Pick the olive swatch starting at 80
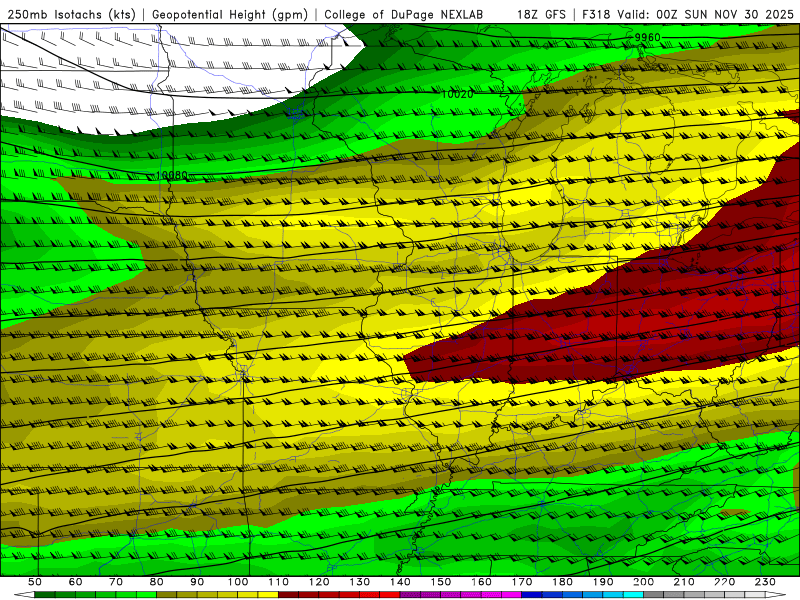 pos(166,594)
